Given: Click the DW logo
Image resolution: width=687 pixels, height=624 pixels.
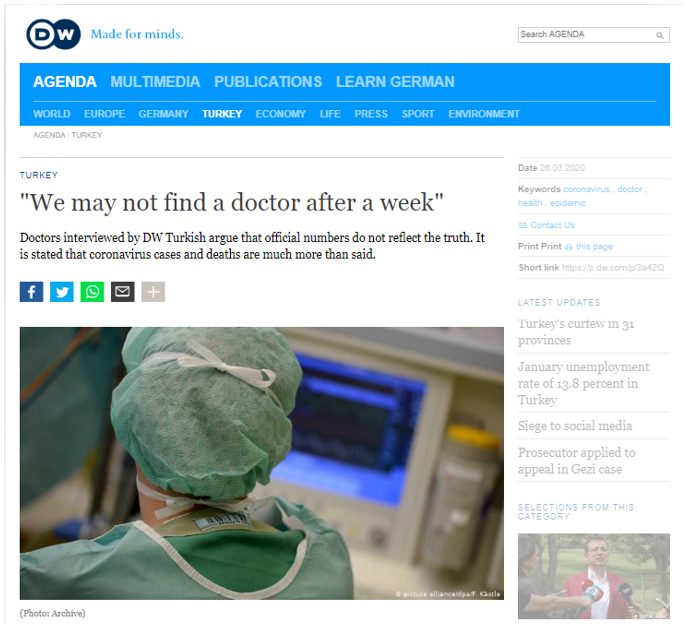Looking at the screenshot, I should [x=53, y=35].
